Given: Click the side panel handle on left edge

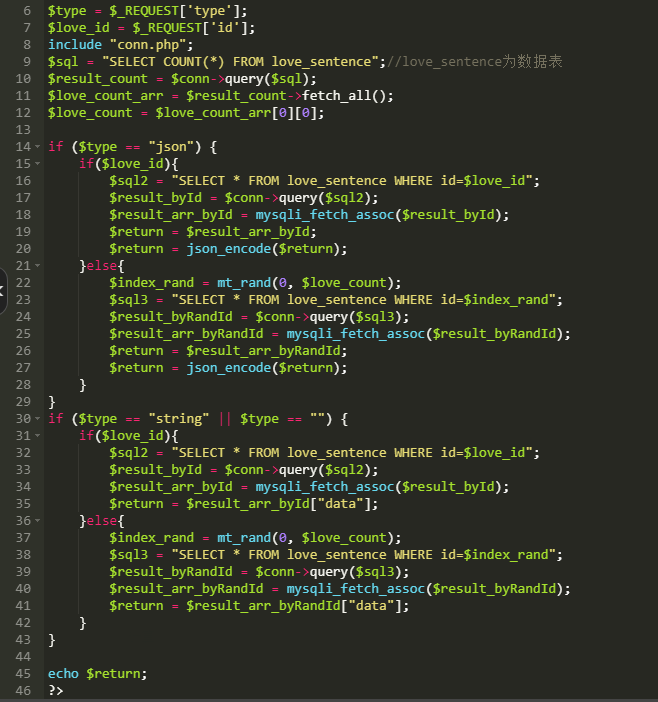Looking at the screenshot, I should [3, 291].
